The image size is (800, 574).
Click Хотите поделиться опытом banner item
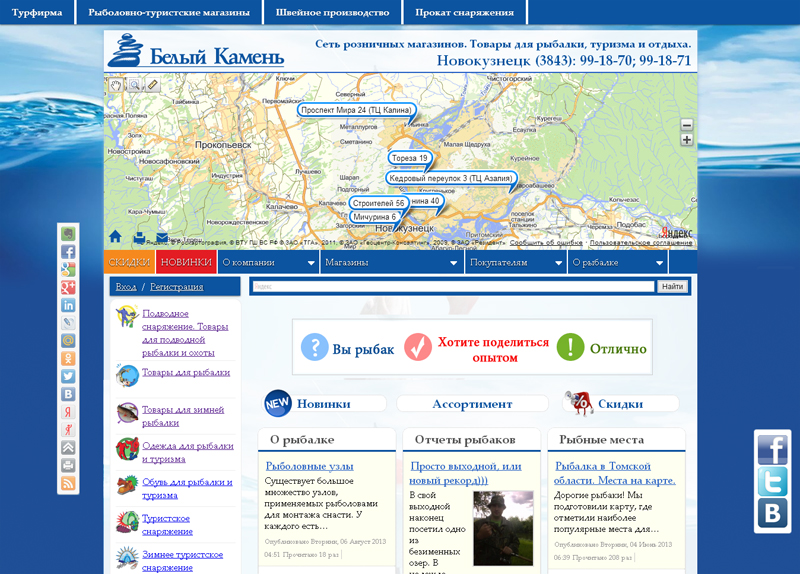[477, 348]
